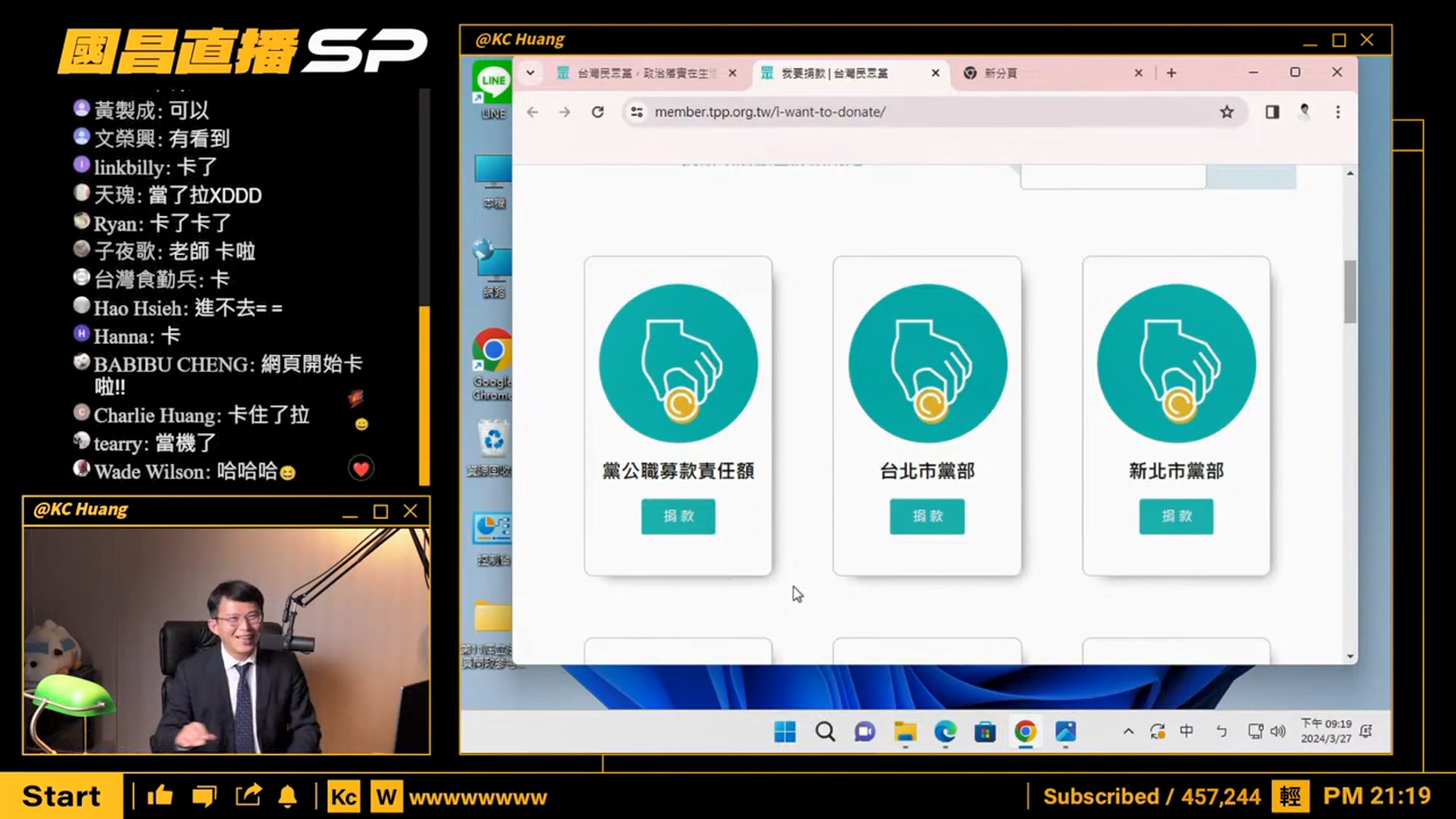The image size is (1456, 819).
Task: Select the yellow folder on the desktop
Action: (493, 634)
